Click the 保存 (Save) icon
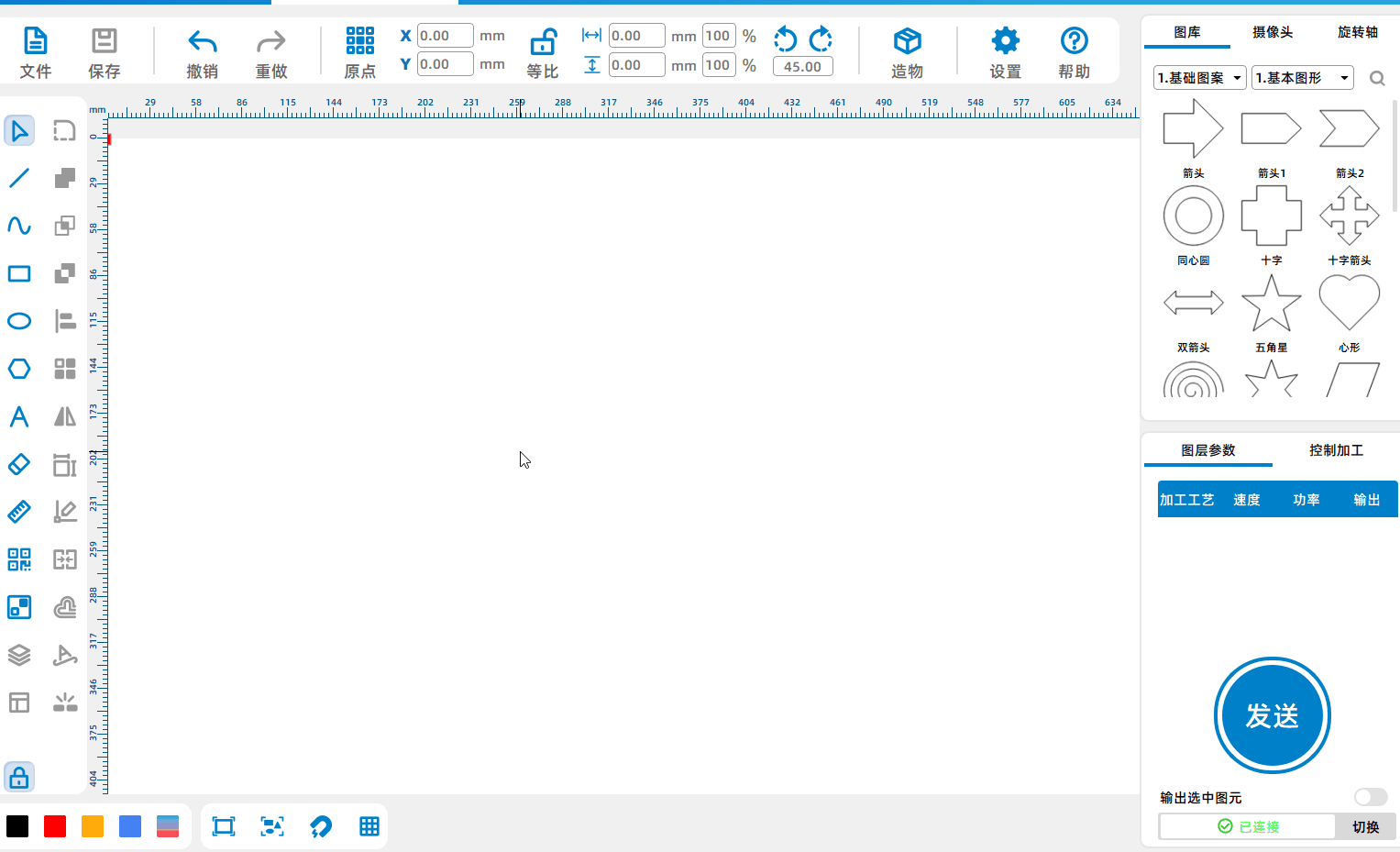Viewport: 1400px width, 852px height. 104,41
